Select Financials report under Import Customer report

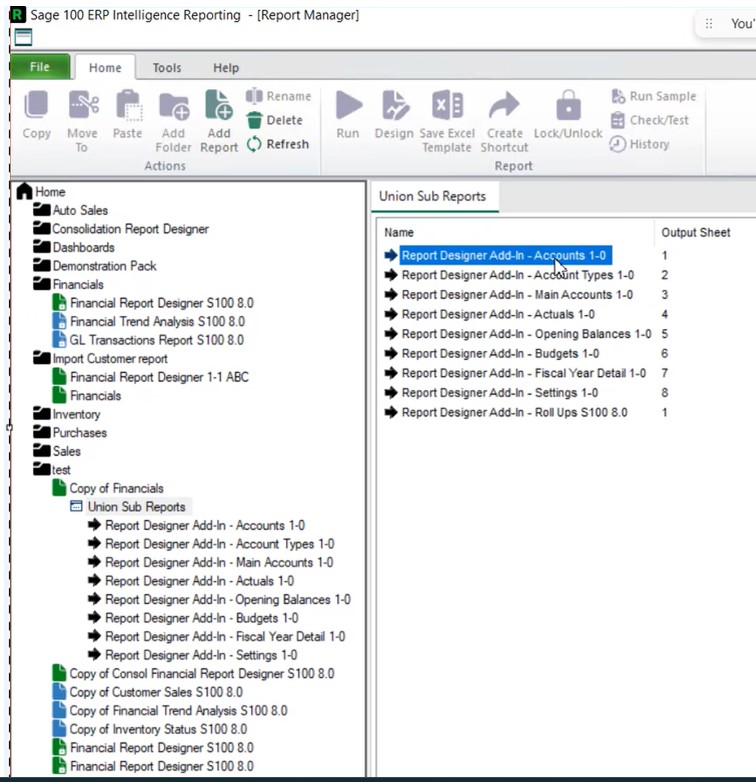[x=95, y=395]
